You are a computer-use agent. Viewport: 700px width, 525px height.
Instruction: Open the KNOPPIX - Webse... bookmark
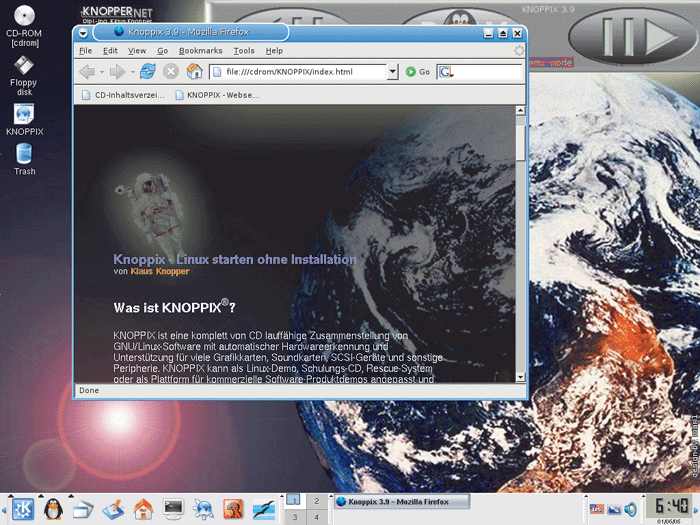(217, 95)
